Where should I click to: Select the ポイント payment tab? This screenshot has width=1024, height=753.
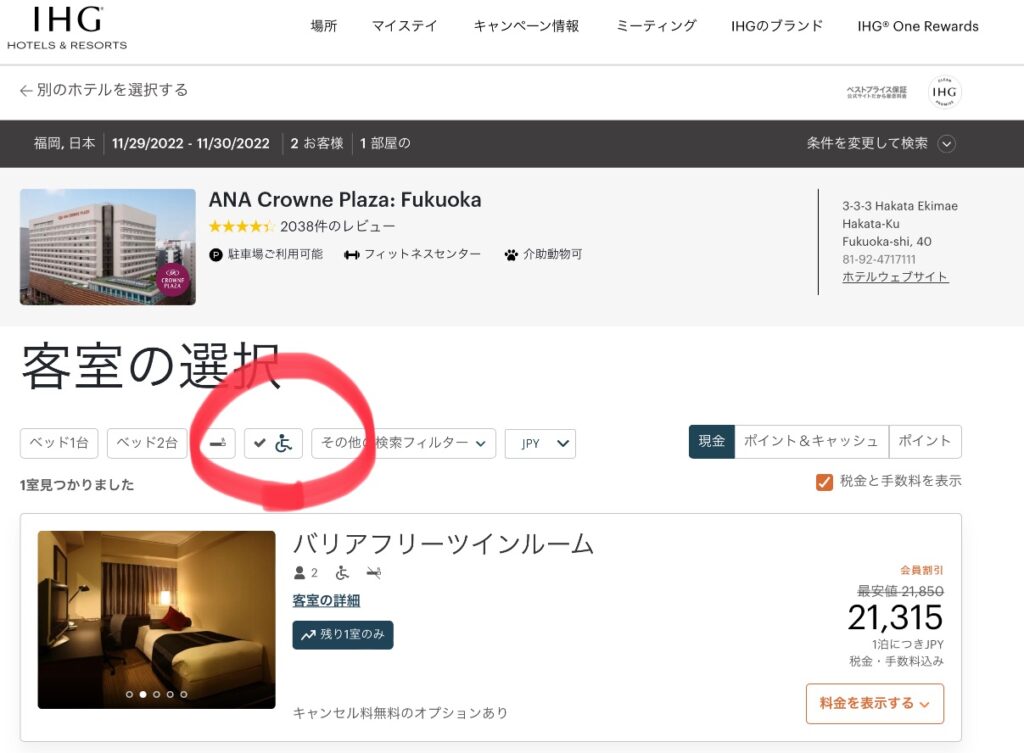click(925, 441)
